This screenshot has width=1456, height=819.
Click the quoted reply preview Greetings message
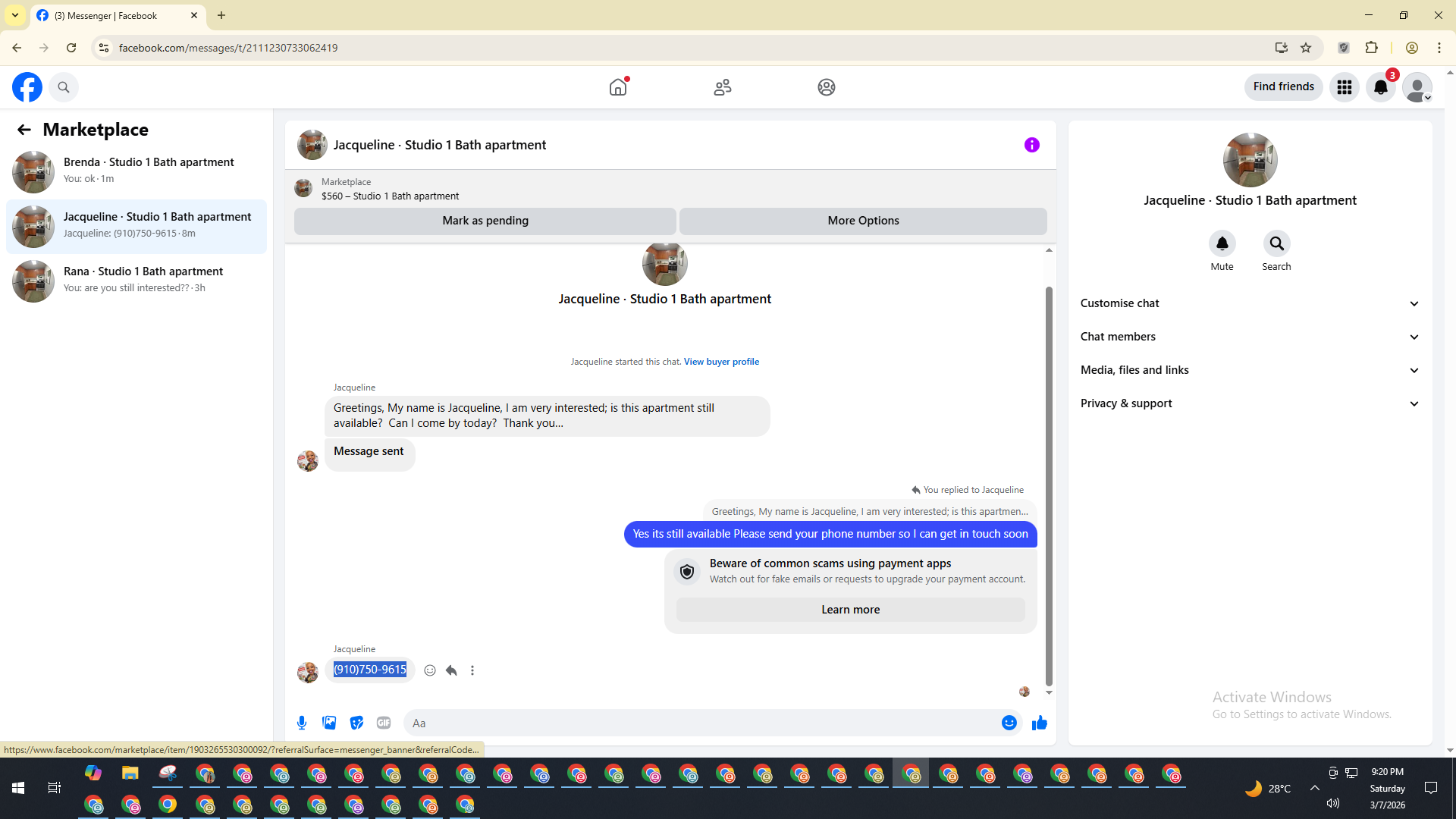(870, 512)
